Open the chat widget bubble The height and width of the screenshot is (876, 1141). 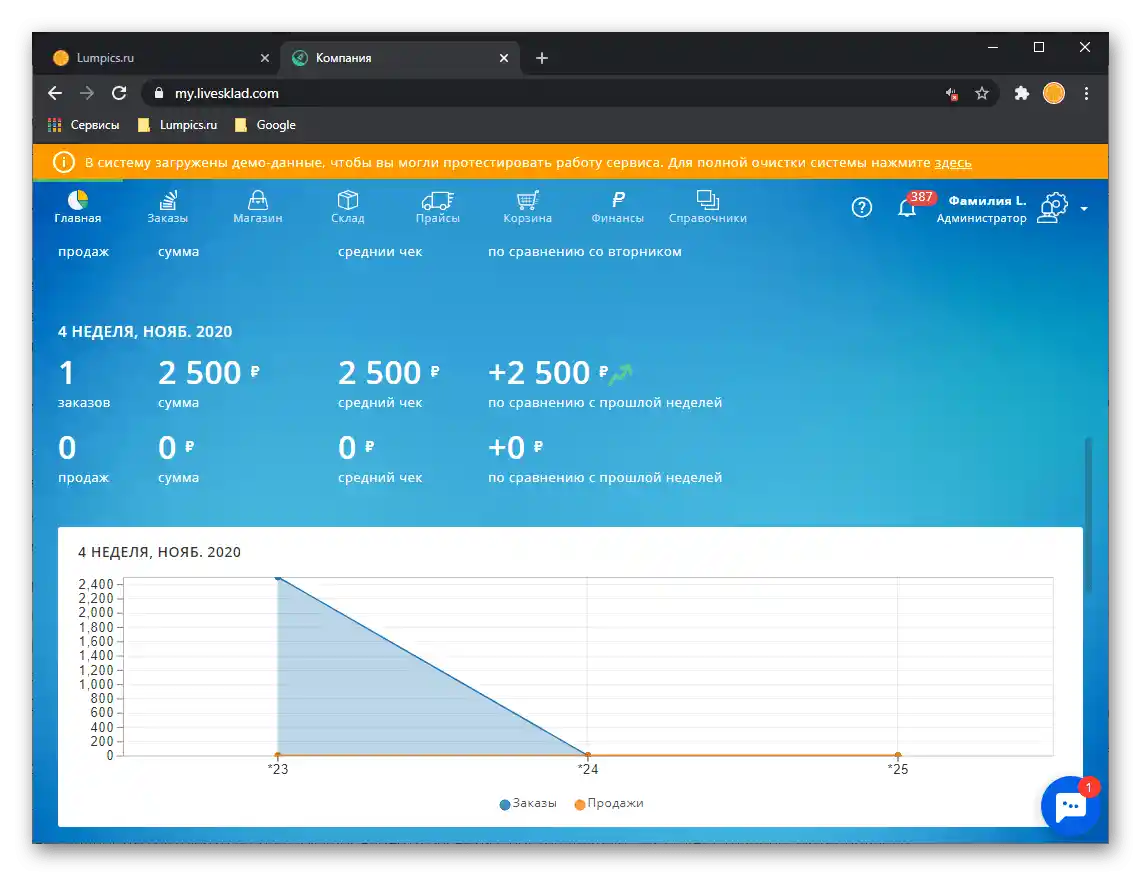[x=1071, y=806]
